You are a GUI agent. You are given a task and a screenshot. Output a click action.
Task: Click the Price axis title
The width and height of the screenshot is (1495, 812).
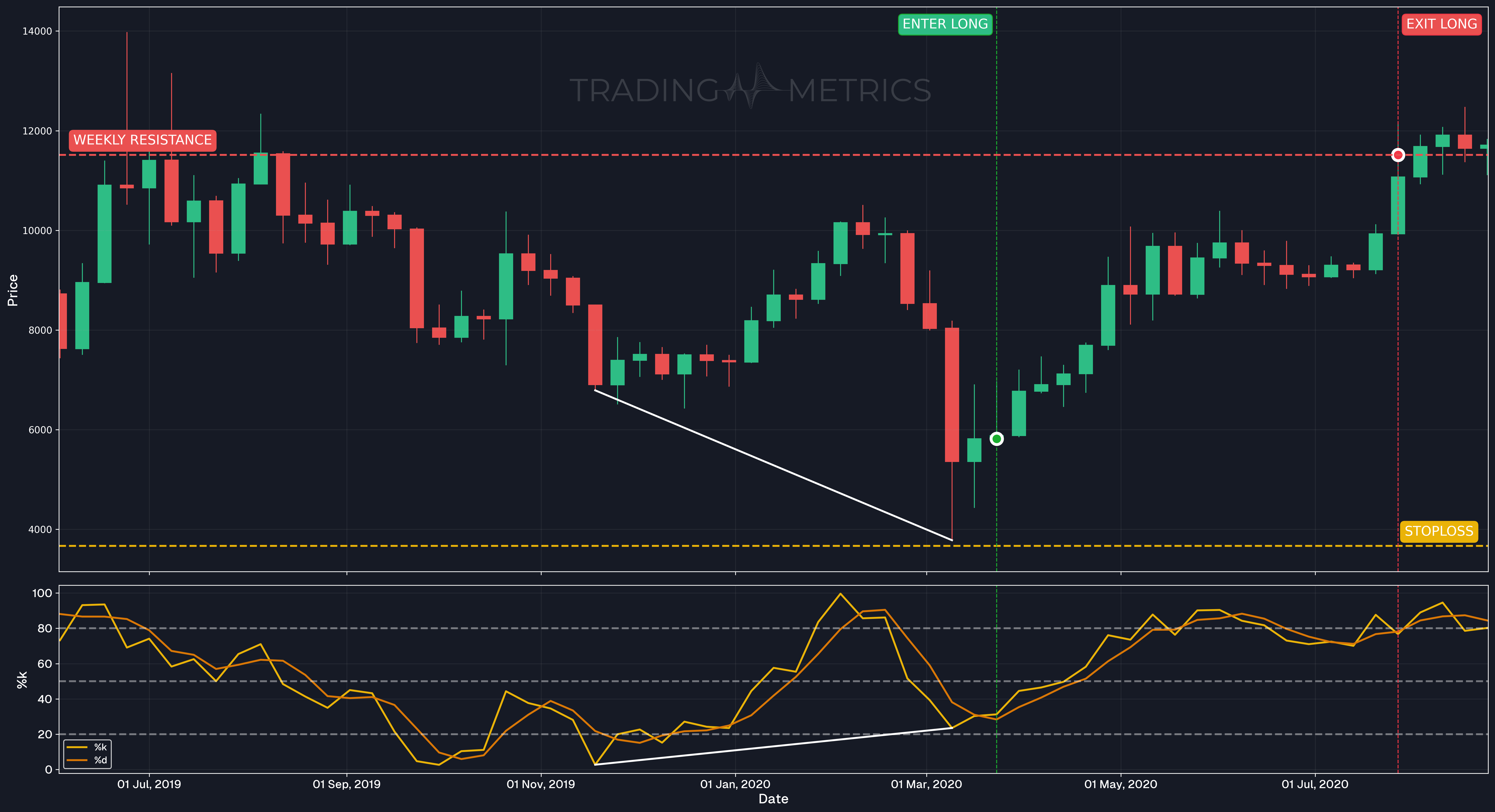coord(13,290)
